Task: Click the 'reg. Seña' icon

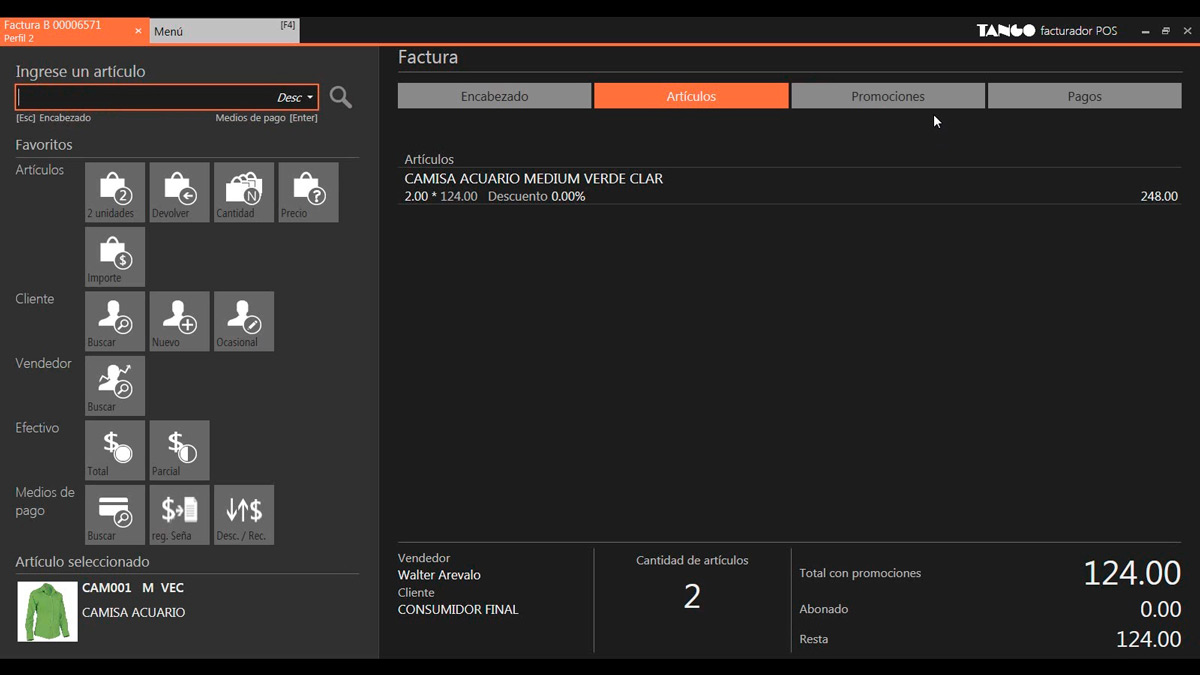Action: click(179, 514)
